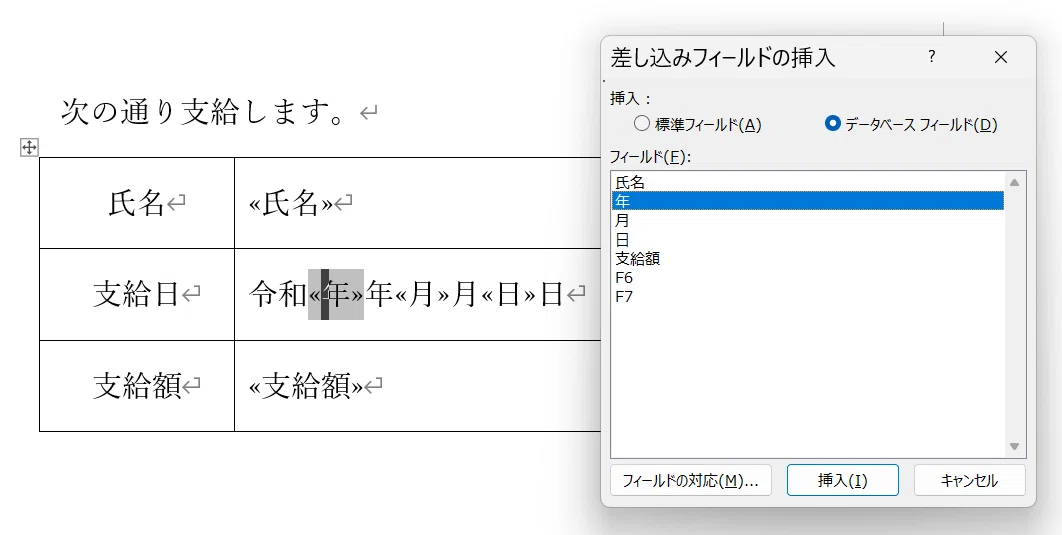Click the キャンセル button
The width and height of the screenshot is (1062, 535).
969,480
